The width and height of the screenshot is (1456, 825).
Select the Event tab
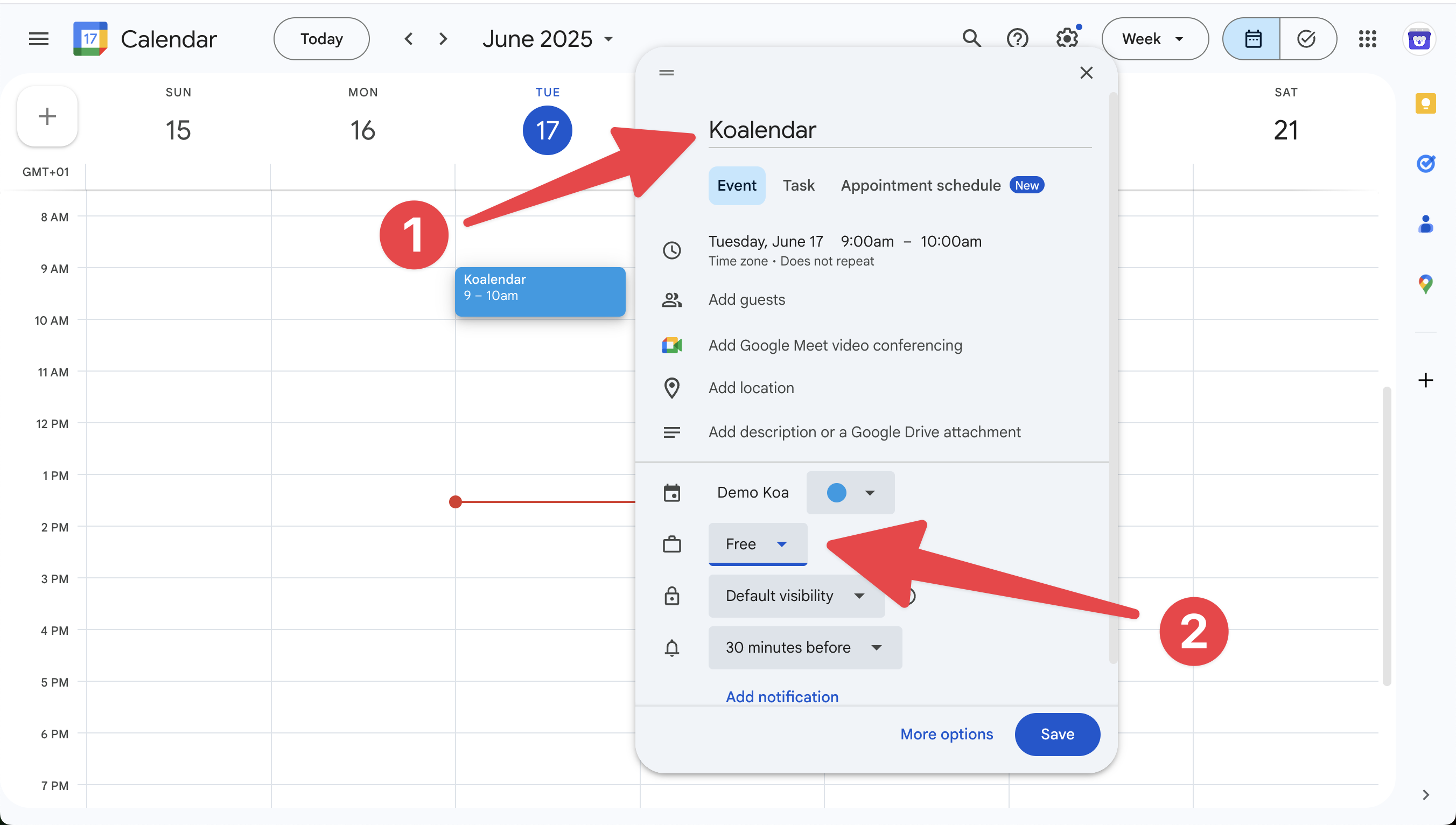737,185
